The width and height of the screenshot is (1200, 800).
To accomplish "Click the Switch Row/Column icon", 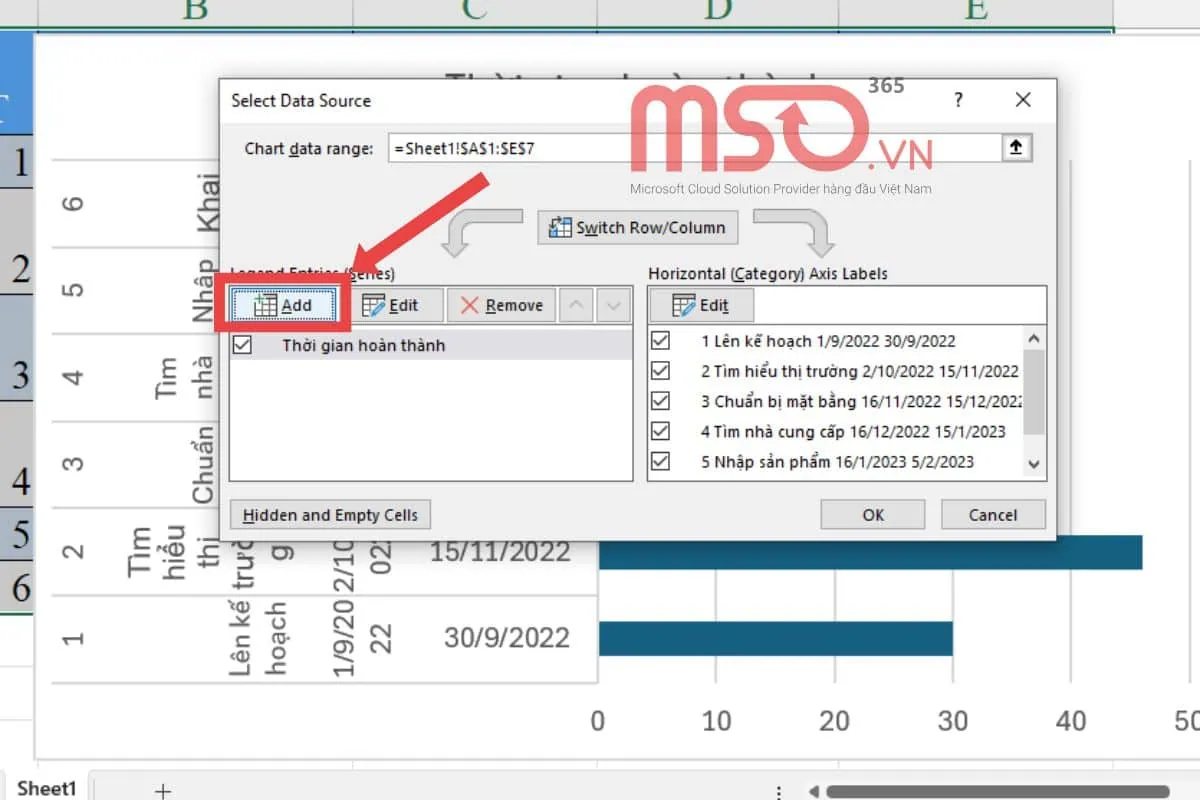I will pyautogui.click(x=560, y=227).
